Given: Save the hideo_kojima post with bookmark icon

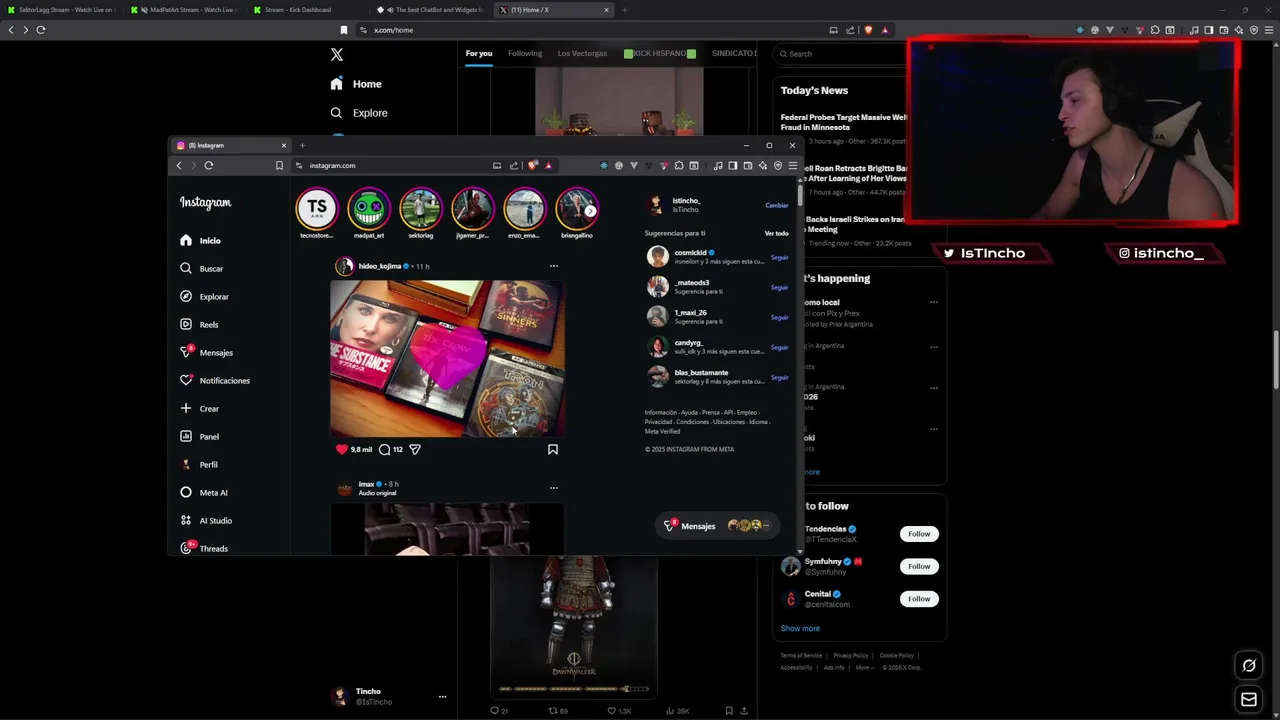Looking at the screenshot, I should [x=553, y=450].
